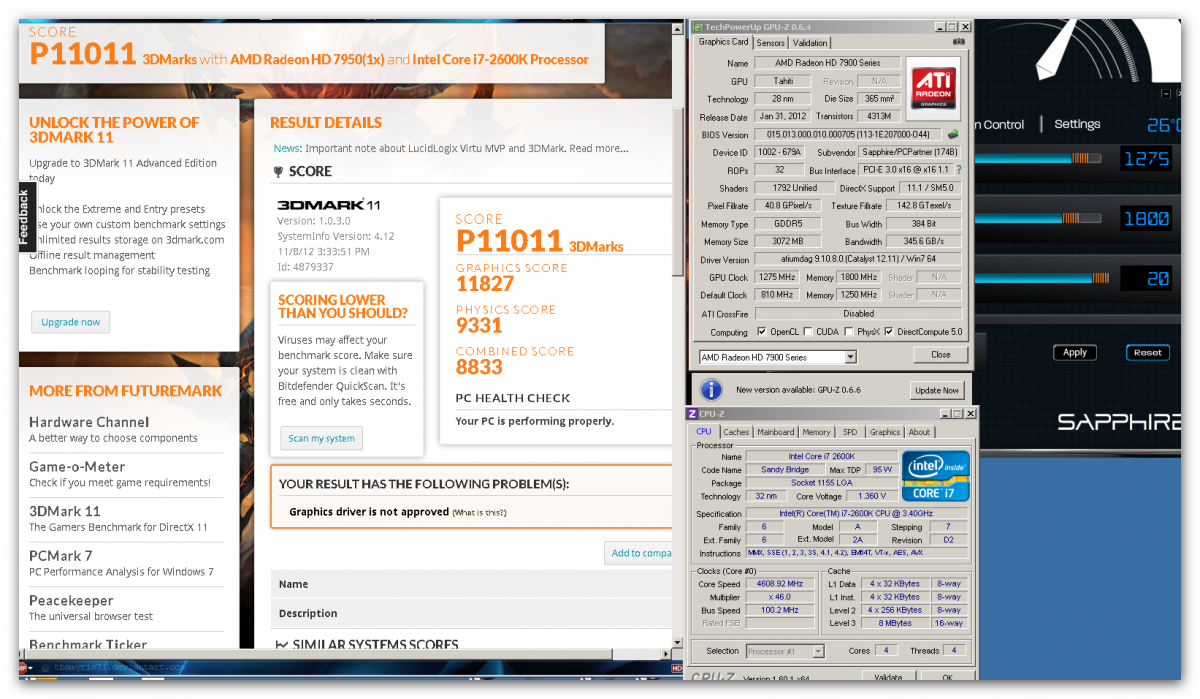Click the Sapphire slider showing value 20
The height and width of the screenshot is (699, 1200).
pos(1042,279)
